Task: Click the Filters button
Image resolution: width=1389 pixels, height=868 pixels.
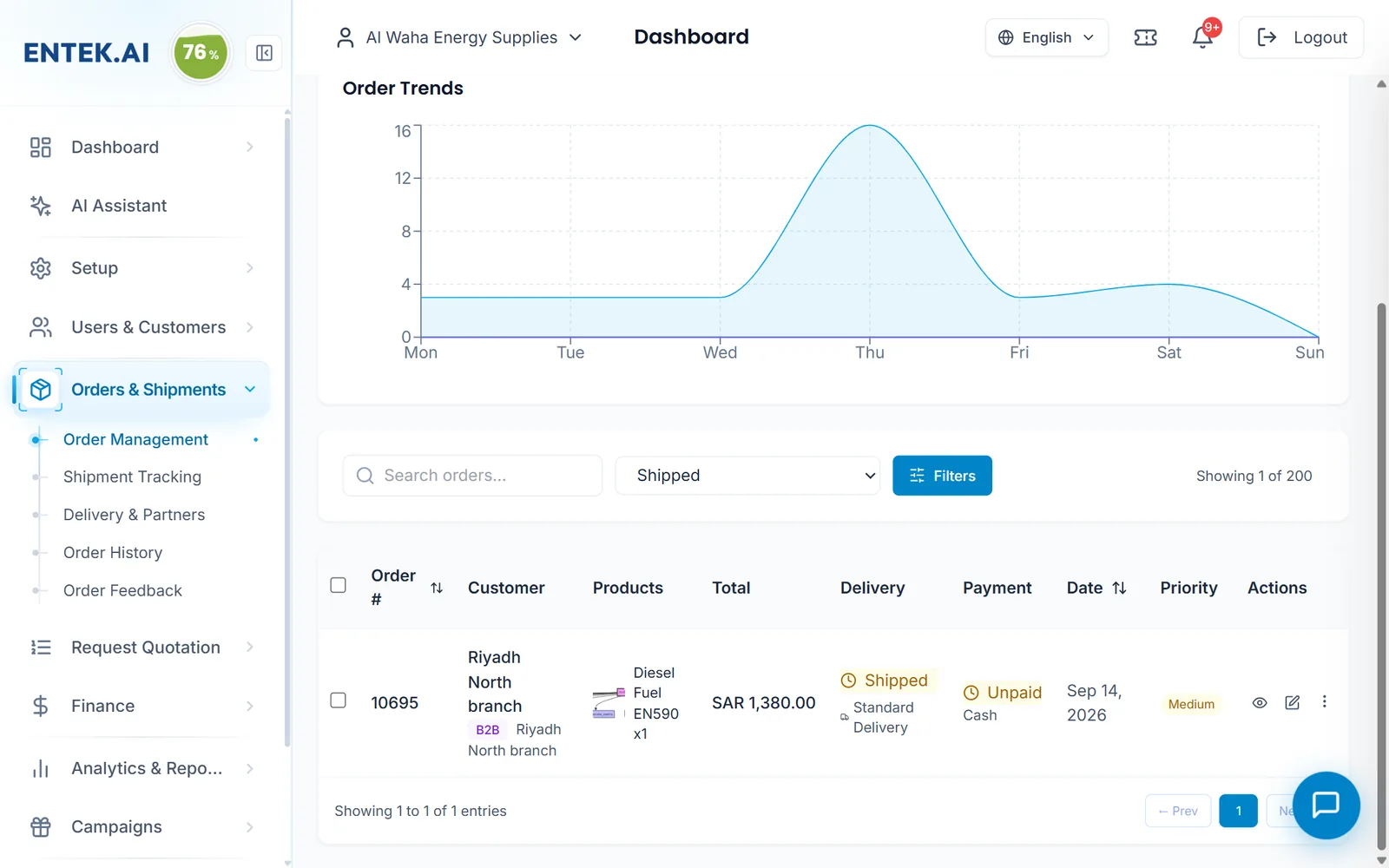Action: pos(942,476)
